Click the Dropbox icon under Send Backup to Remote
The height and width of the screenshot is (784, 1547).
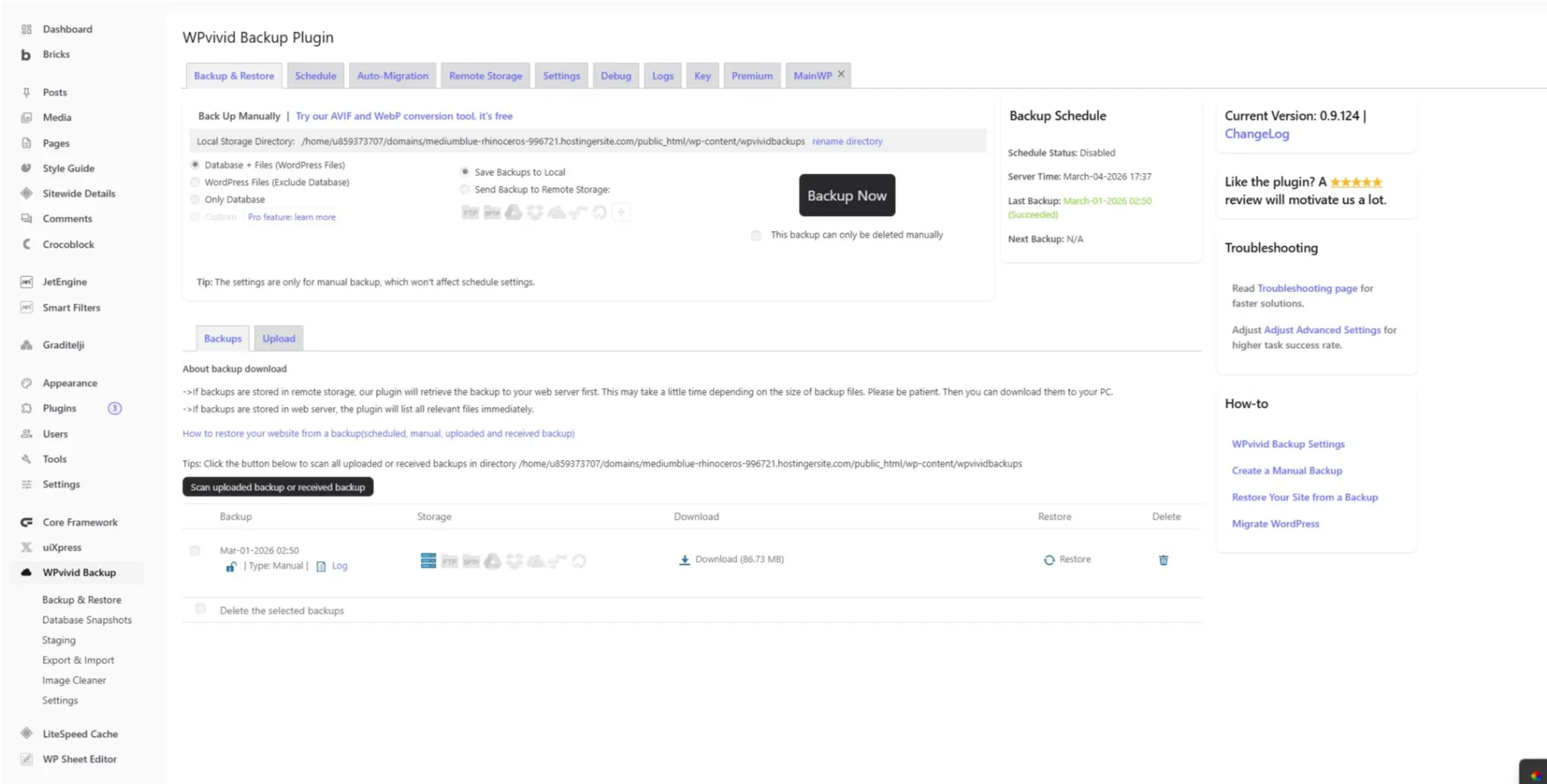[536, 213]
